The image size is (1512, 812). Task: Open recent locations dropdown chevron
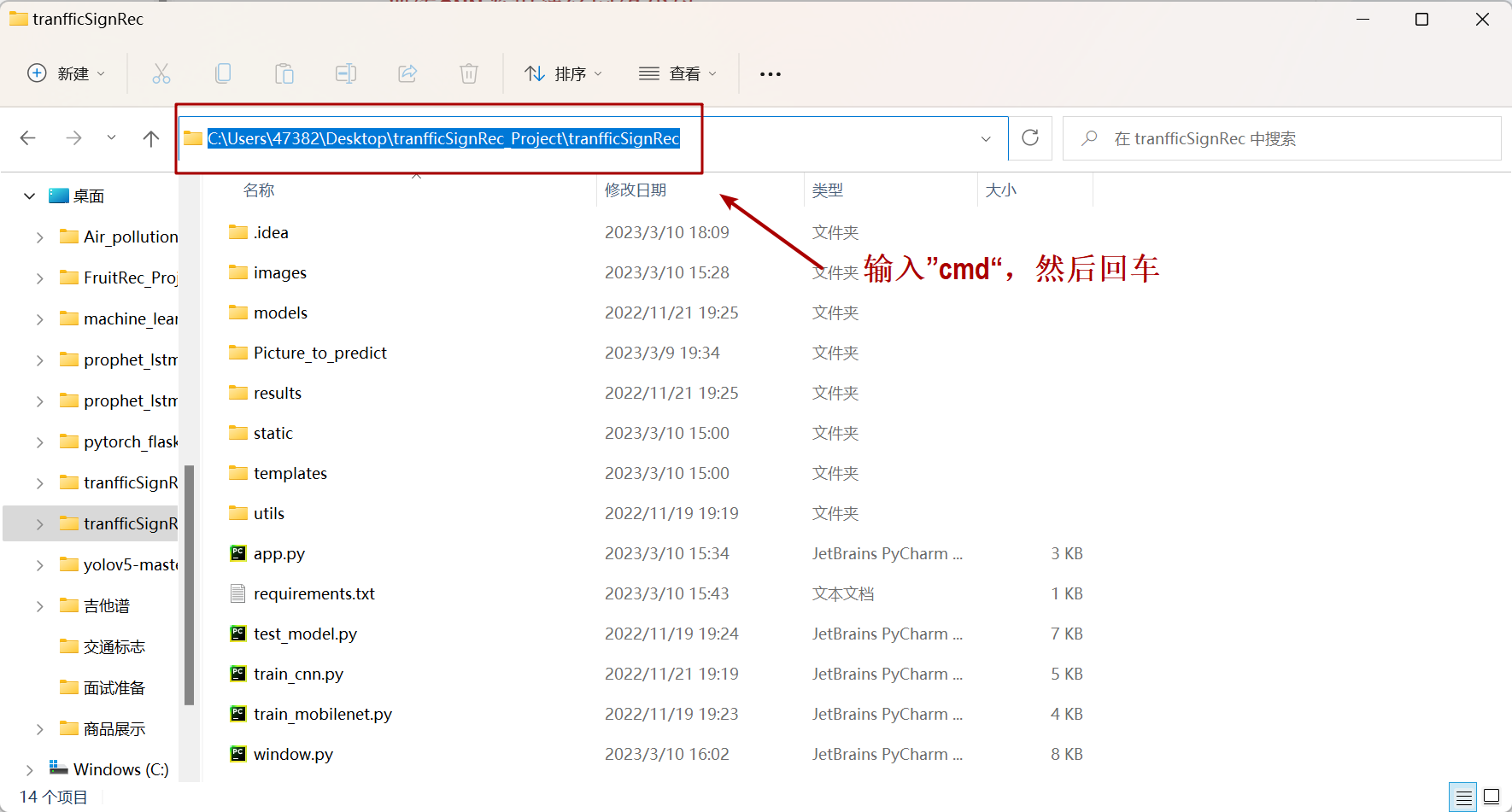111,137
